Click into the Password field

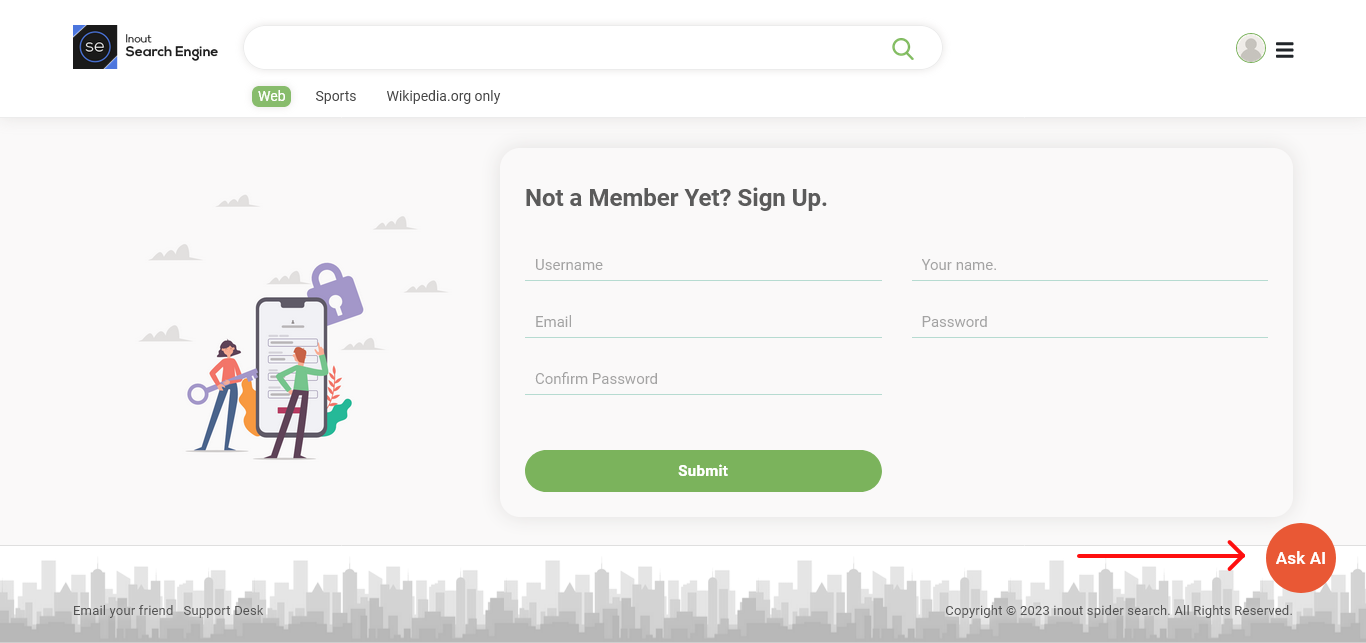[x=1089, y=322]
